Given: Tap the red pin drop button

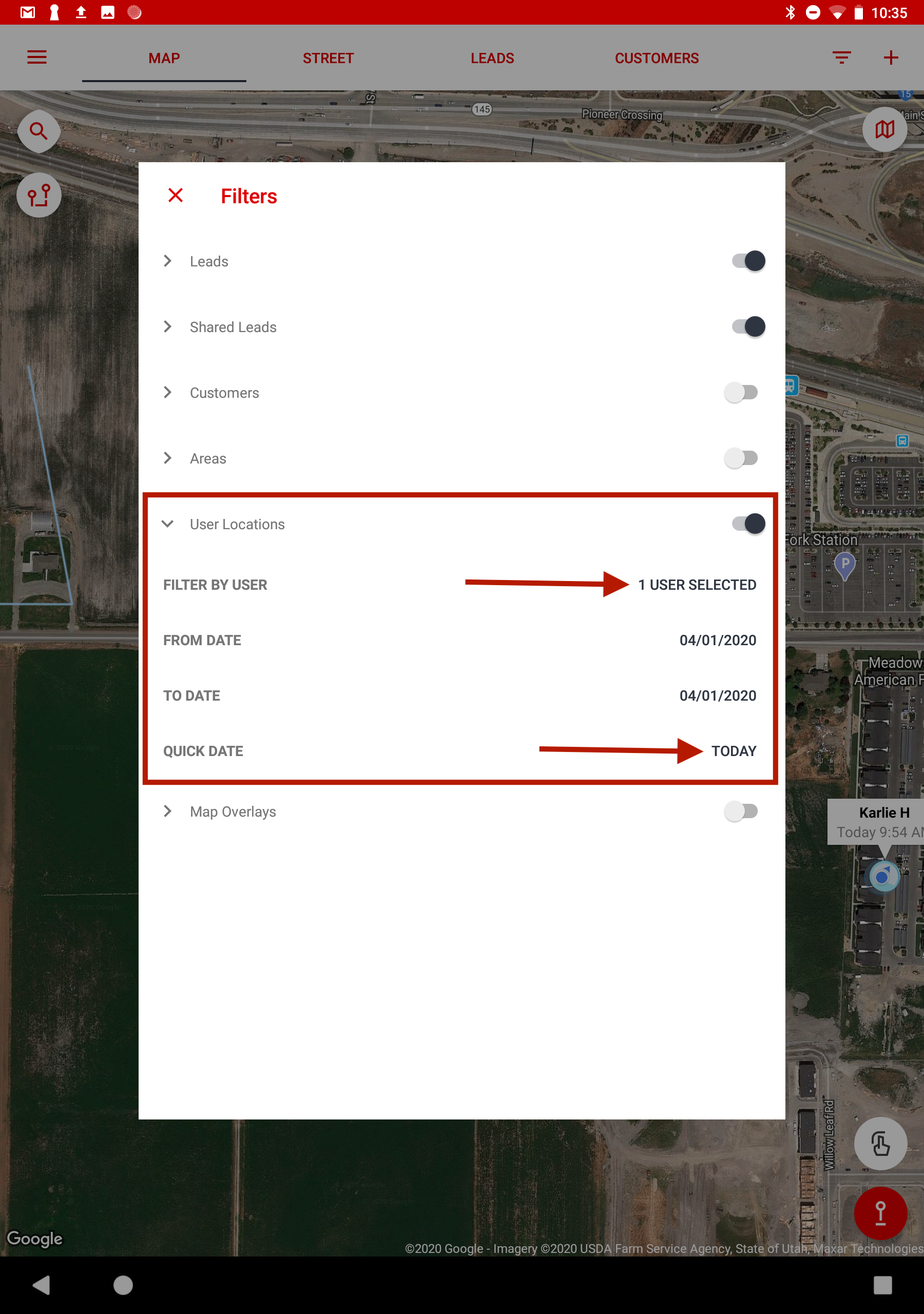Looking at the screenshot, I should [880, 1213].
